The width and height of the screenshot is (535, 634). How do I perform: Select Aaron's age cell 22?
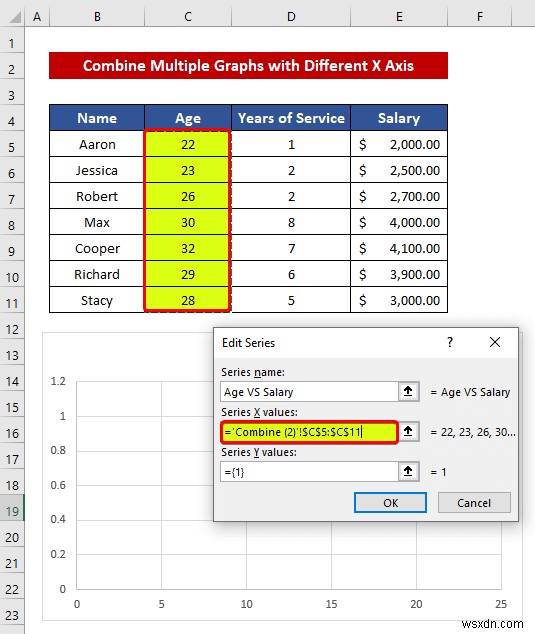click(x=188, y=144)
